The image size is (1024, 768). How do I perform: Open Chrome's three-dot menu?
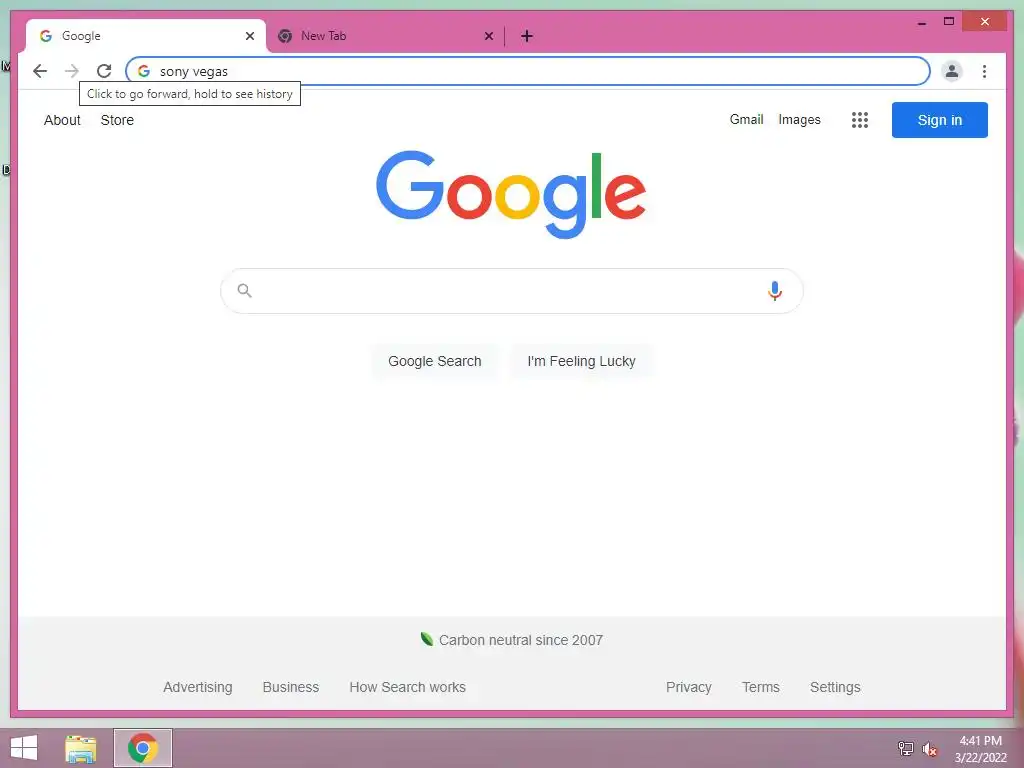point(984,71)
